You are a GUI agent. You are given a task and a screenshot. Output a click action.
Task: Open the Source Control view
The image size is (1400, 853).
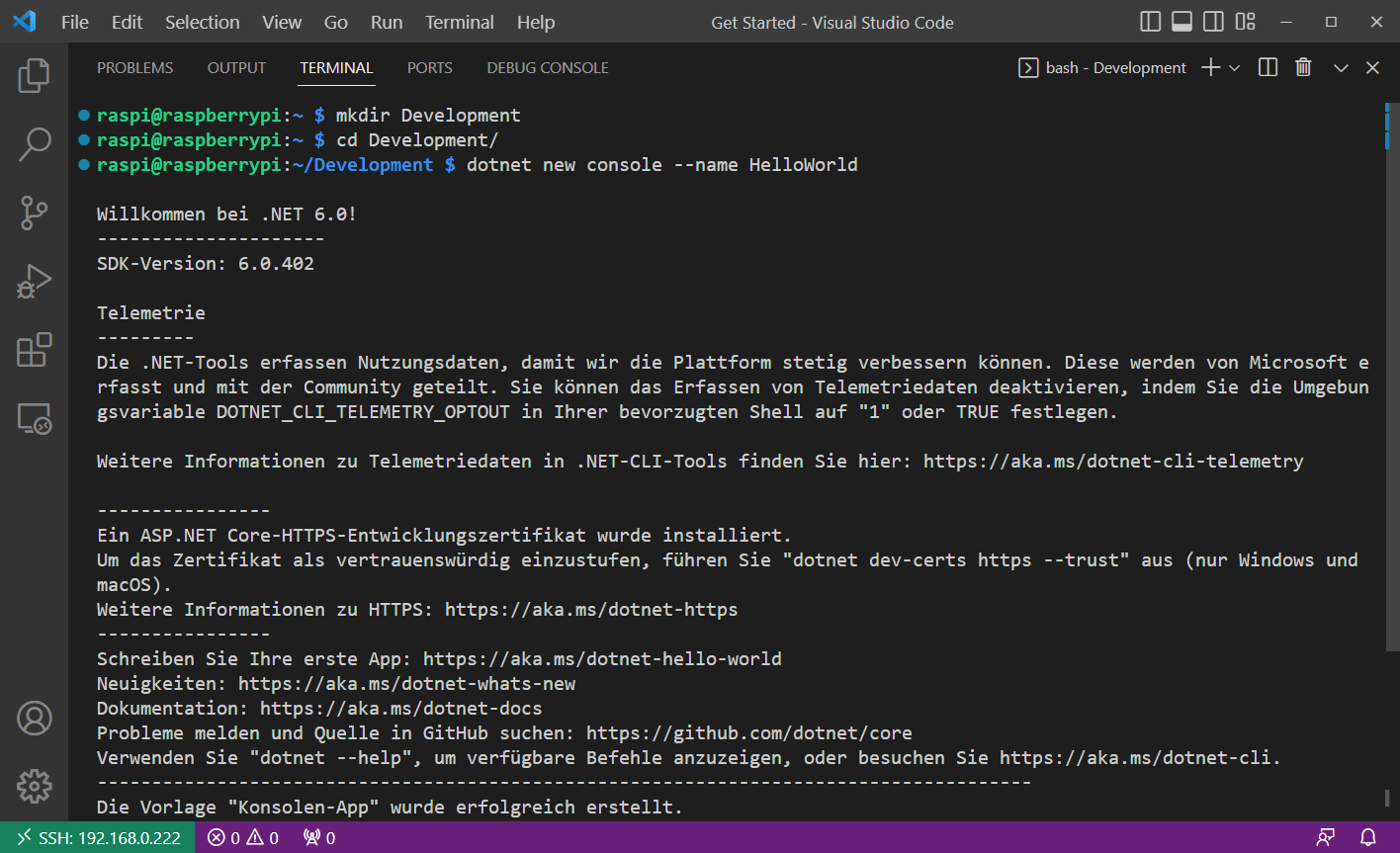pos(34,213)
